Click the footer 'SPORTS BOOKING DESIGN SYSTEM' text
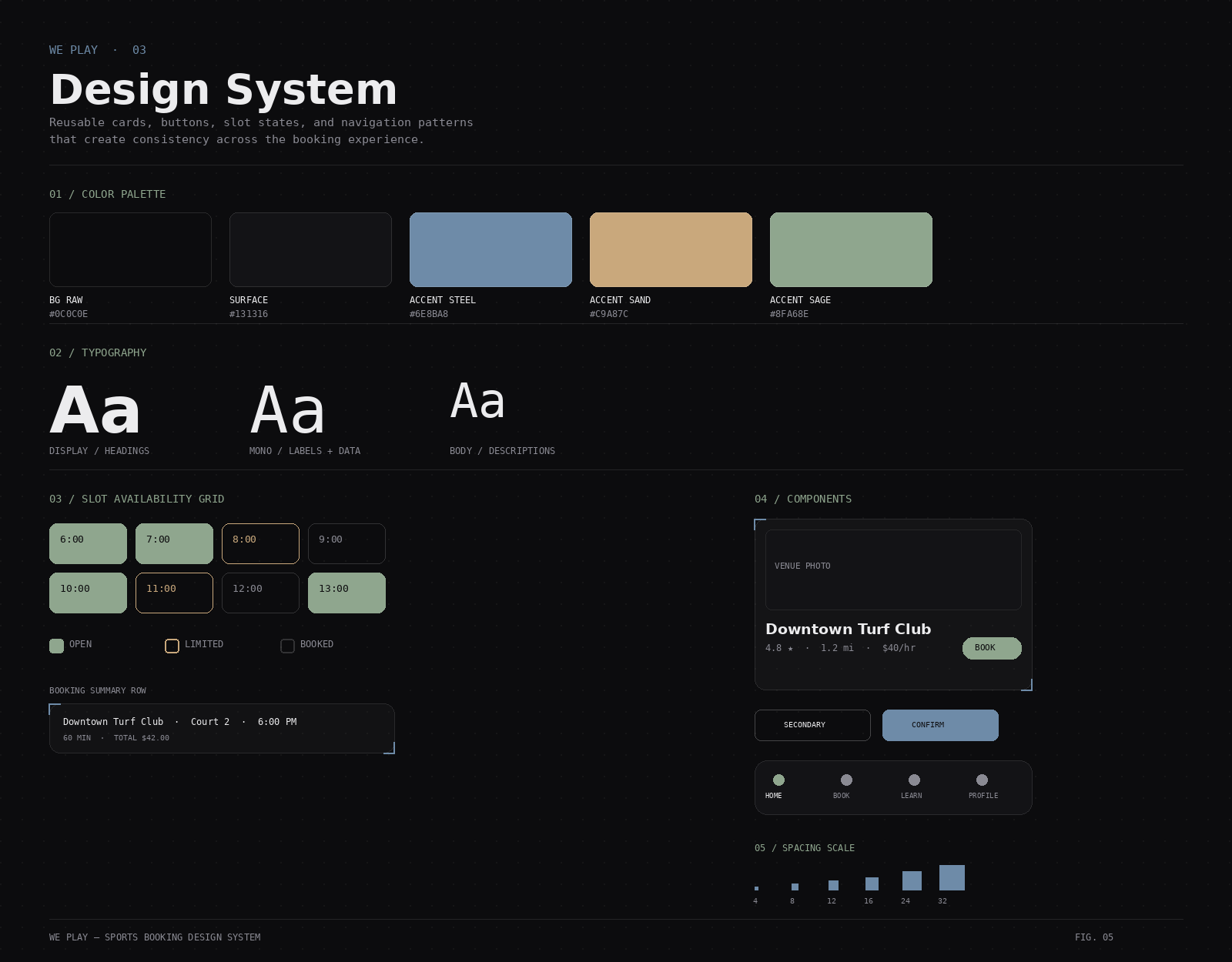 pos(182,937)
